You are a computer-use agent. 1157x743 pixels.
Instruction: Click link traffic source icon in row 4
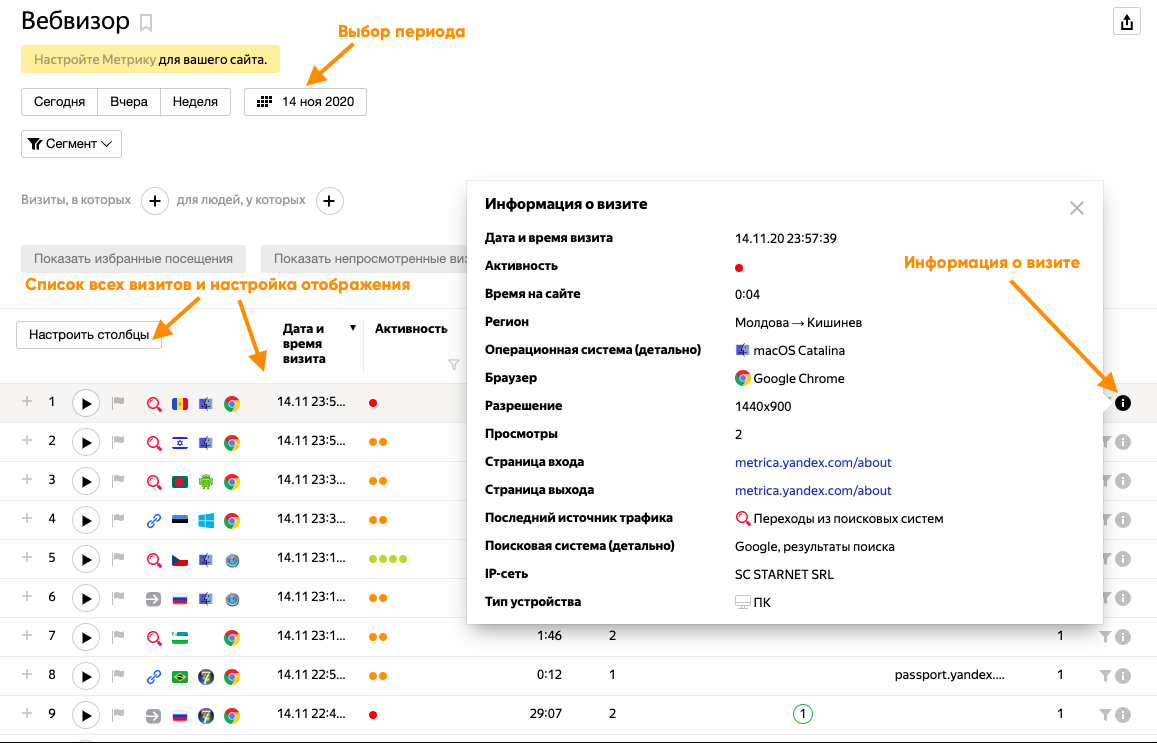[153, 521]
